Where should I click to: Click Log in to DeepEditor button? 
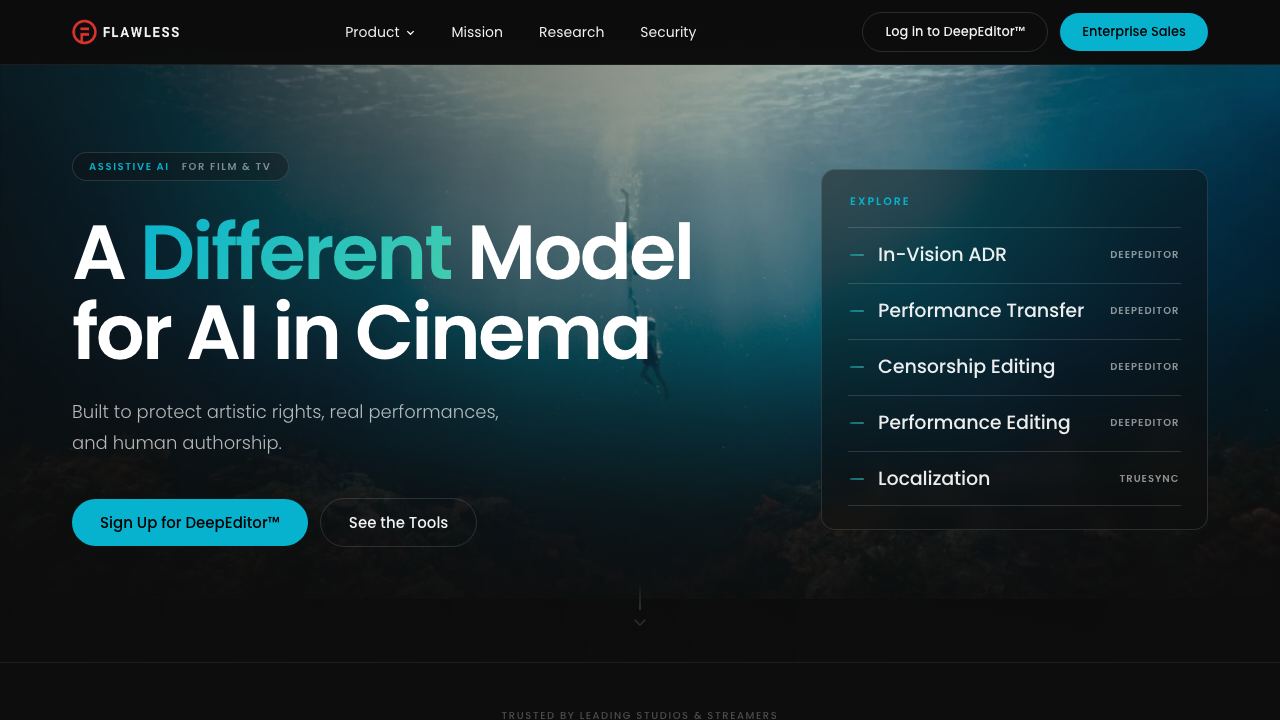[x=955, y=32]
